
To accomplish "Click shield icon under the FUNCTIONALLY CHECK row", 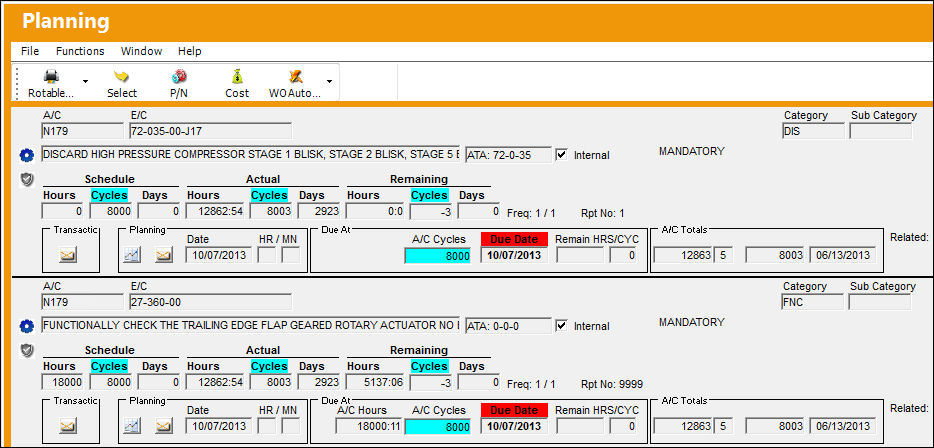I will coord(26,350).
